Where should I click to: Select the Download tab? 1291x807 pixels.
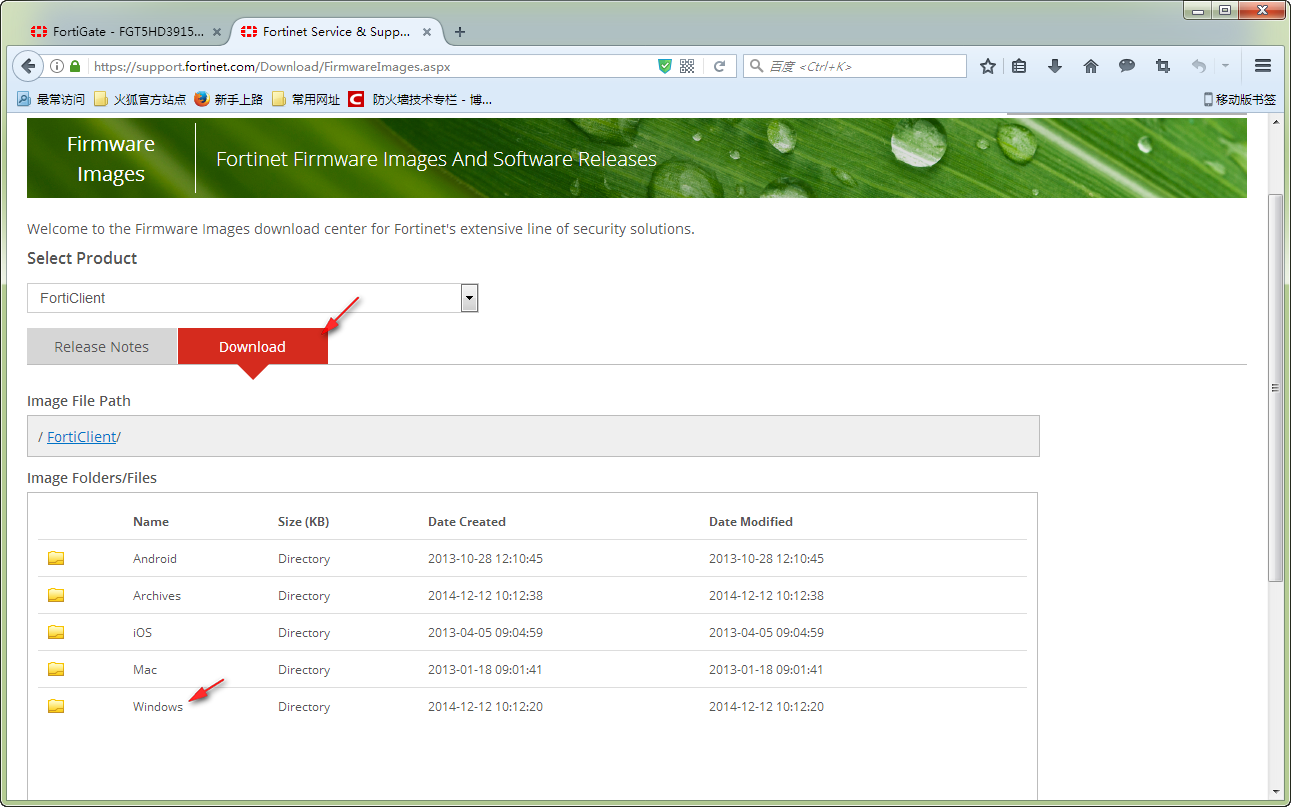click(252, 346)
